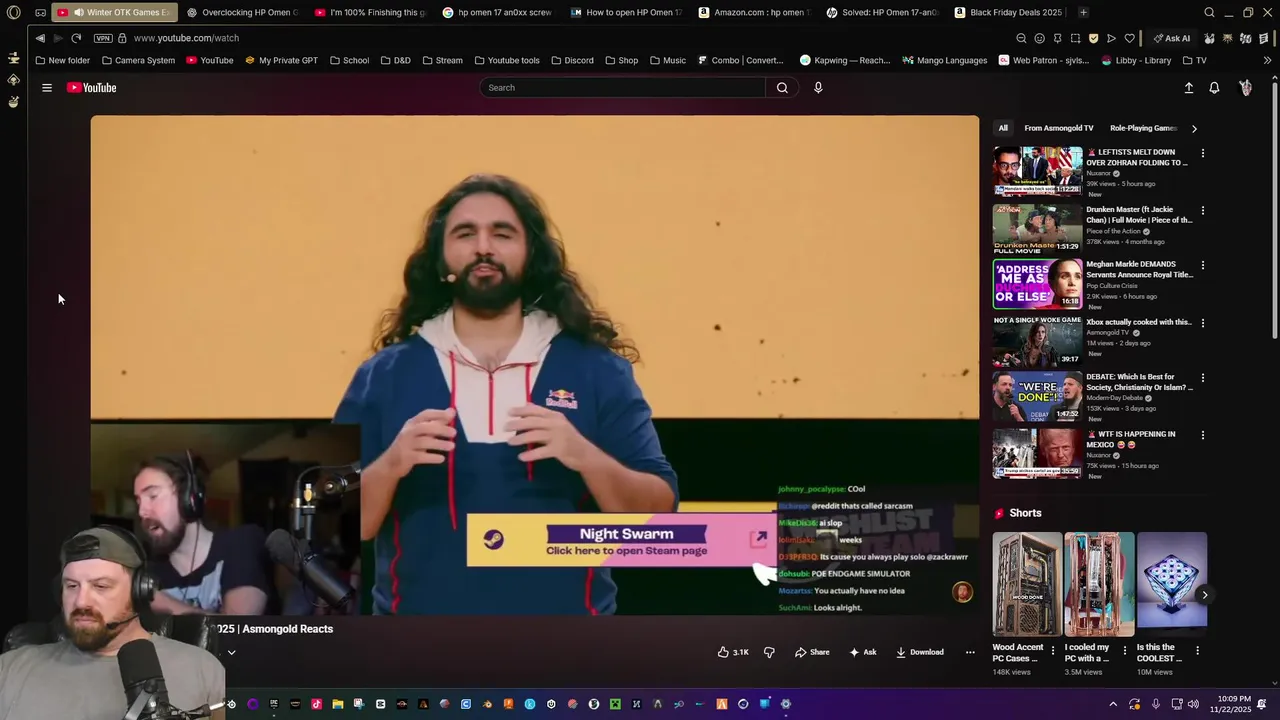Switch to How to open HP Omen tab
1280x720 pixels.
[x=626, y=13]
